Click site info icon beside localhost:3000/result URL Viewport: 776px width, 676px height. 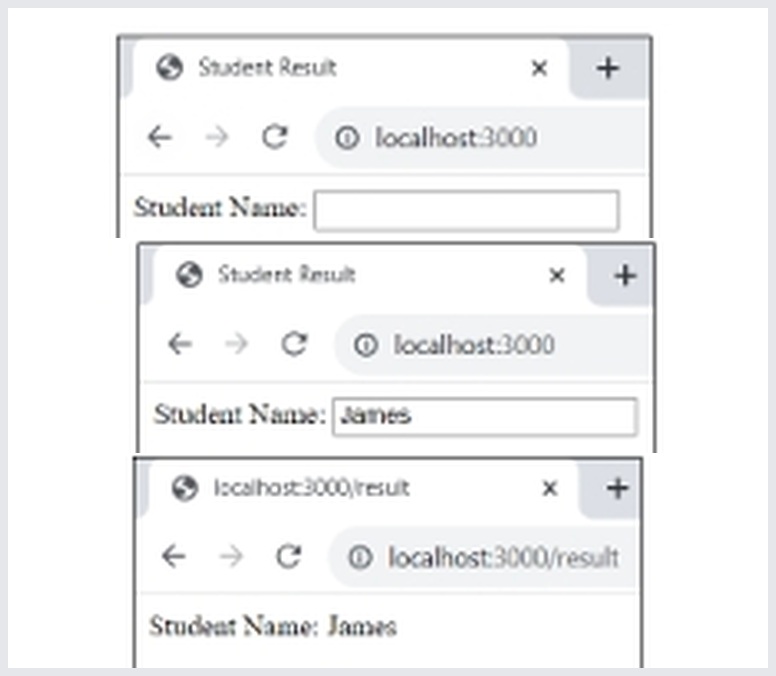360,557
